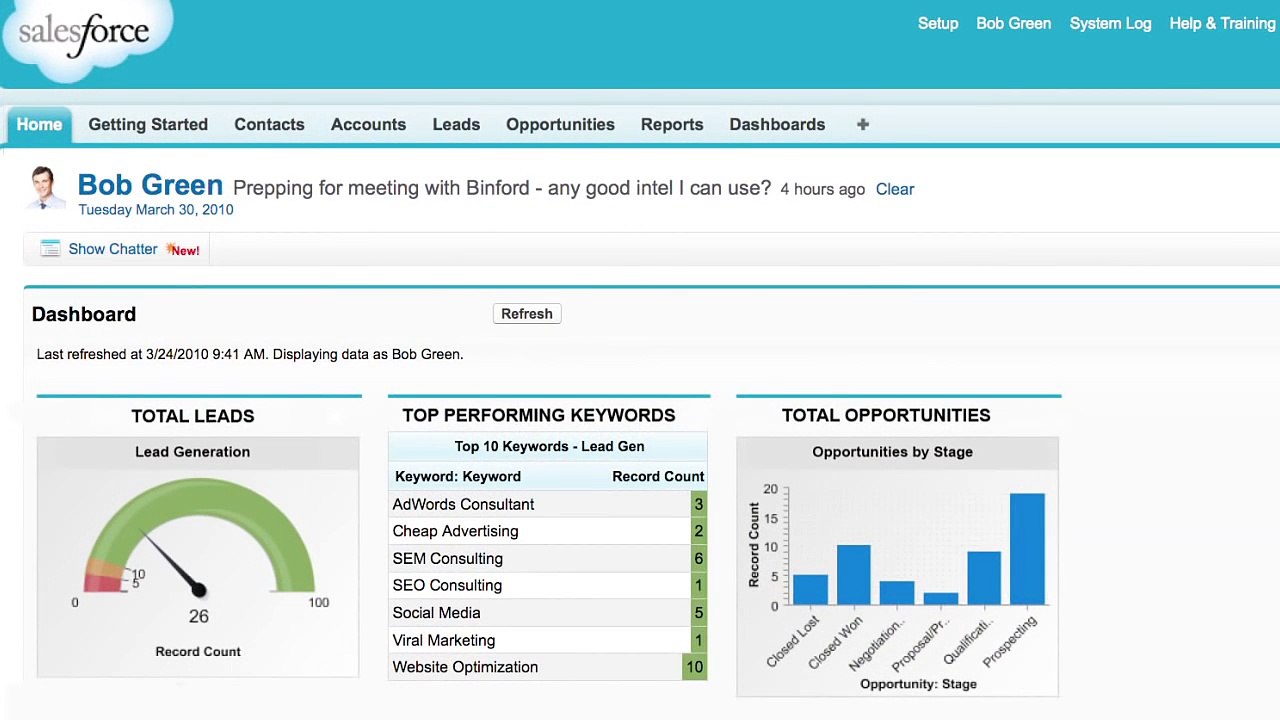Select the Cheap Advertising row

point(548,531)
